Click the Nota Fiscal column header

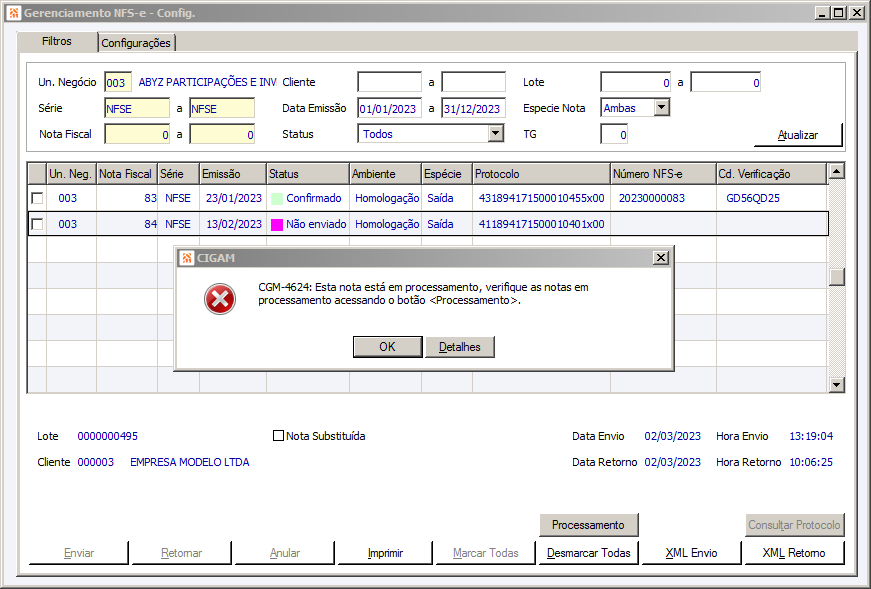[x=127, y=174]
